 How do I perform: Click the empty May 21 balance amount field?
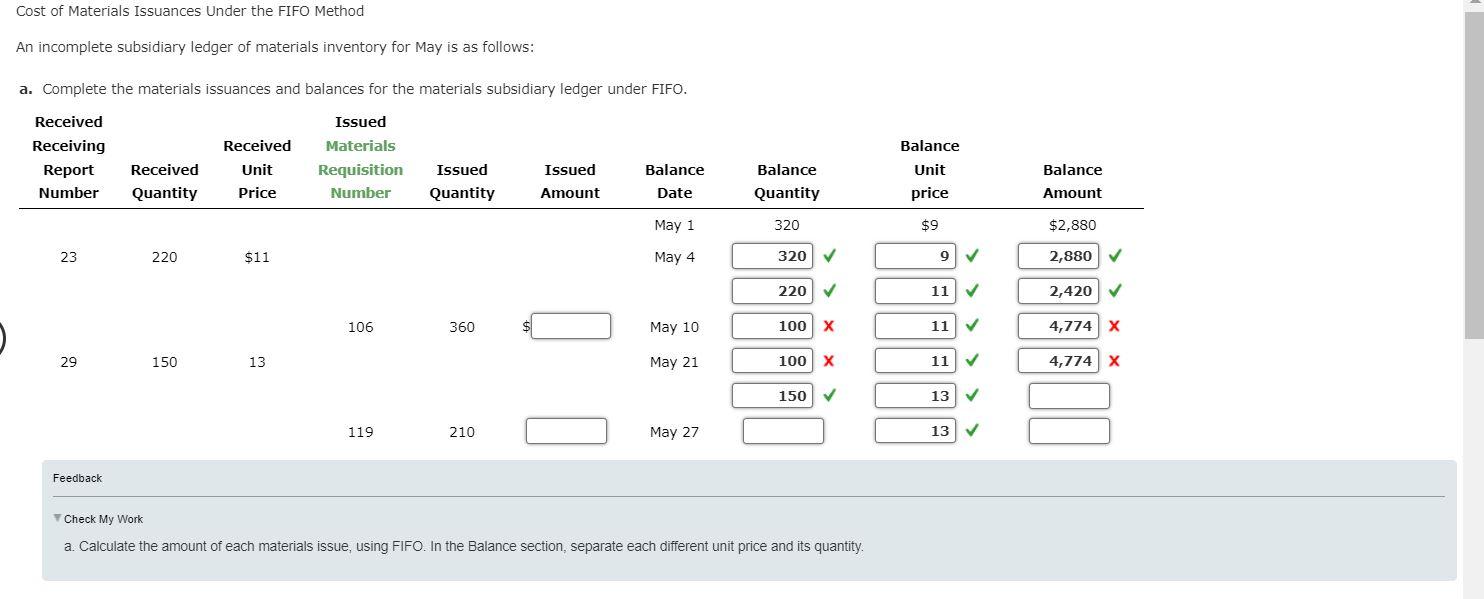point(1068,395)
